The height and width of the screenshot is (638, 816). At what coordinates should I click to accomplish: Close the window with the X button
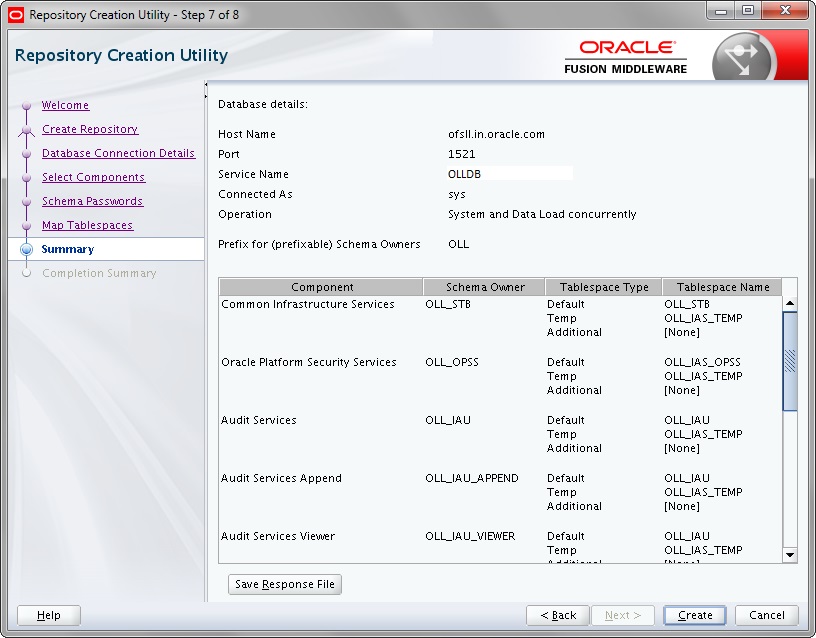[x=785, y=11]
